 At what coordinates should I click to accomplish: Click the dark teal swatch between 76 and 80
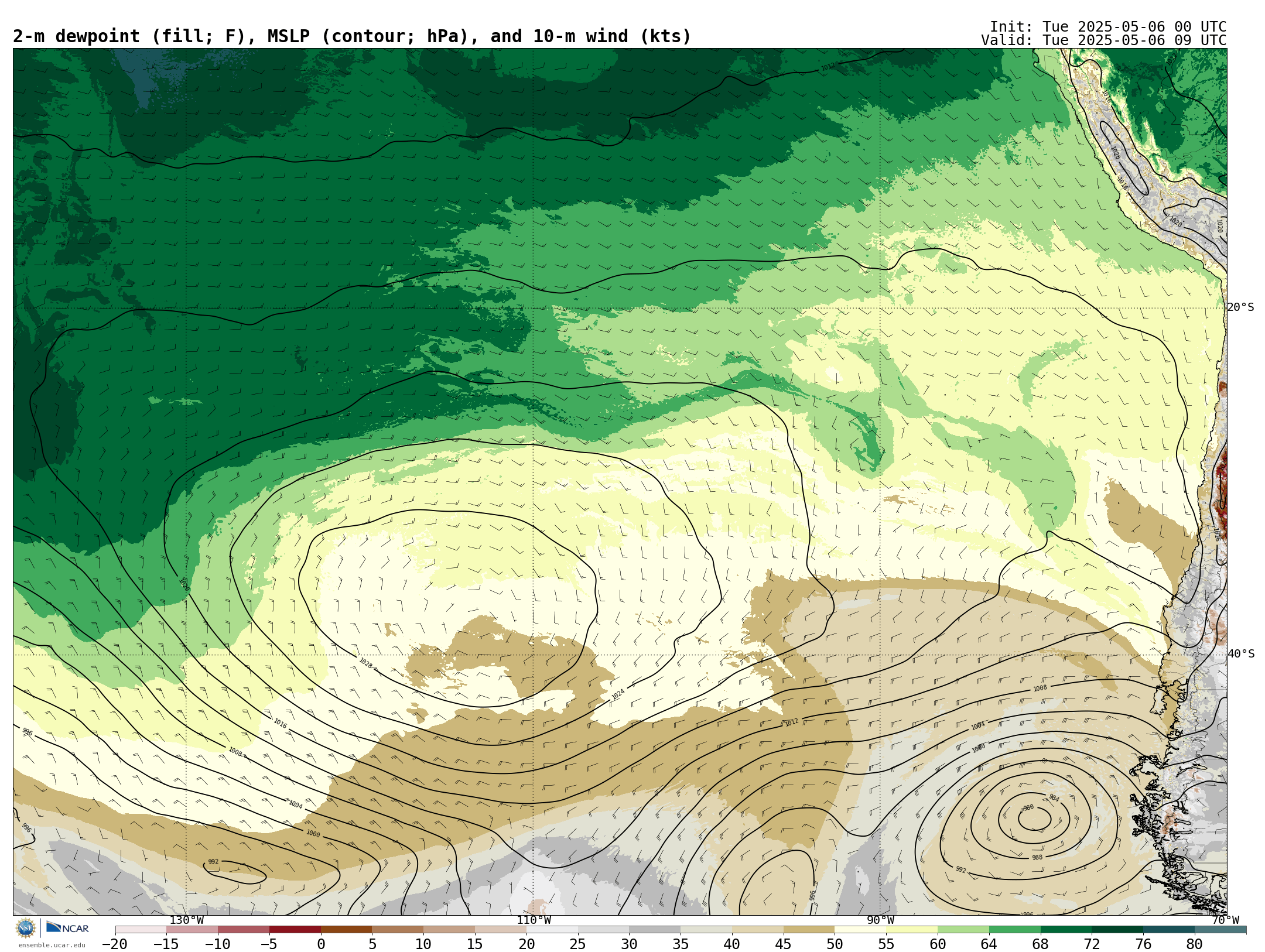(1169, 930)
